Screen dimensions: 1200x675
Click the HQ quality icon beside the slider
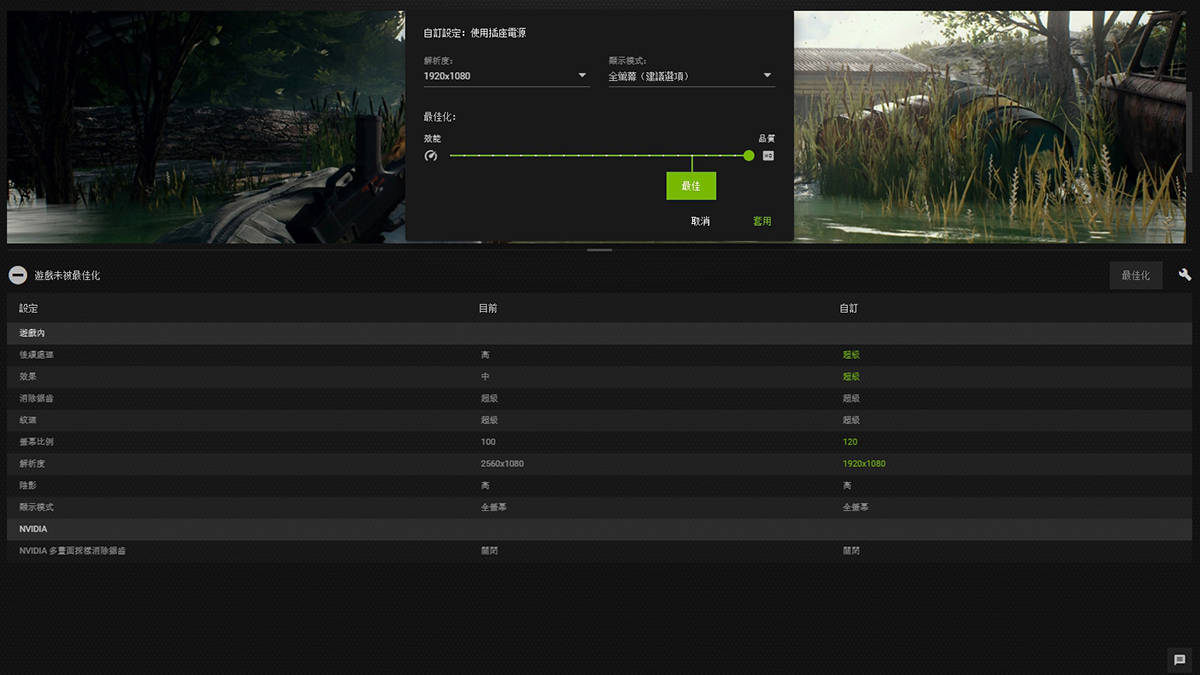coord(768,156)
